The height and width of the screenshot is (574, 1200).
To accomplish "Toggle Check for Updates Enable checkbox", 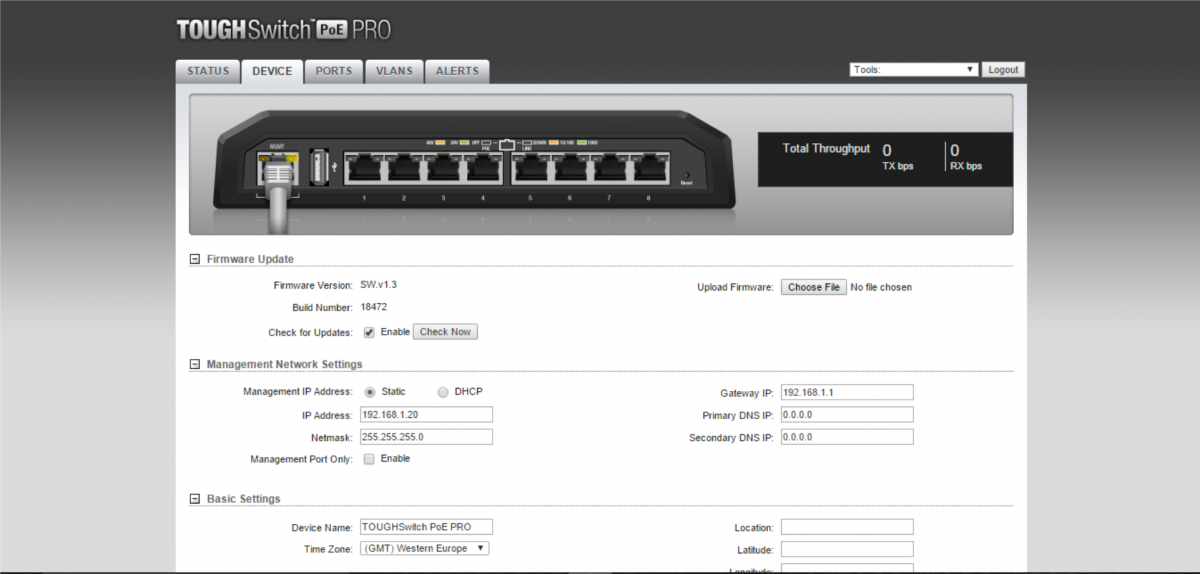I will point(369,332).
